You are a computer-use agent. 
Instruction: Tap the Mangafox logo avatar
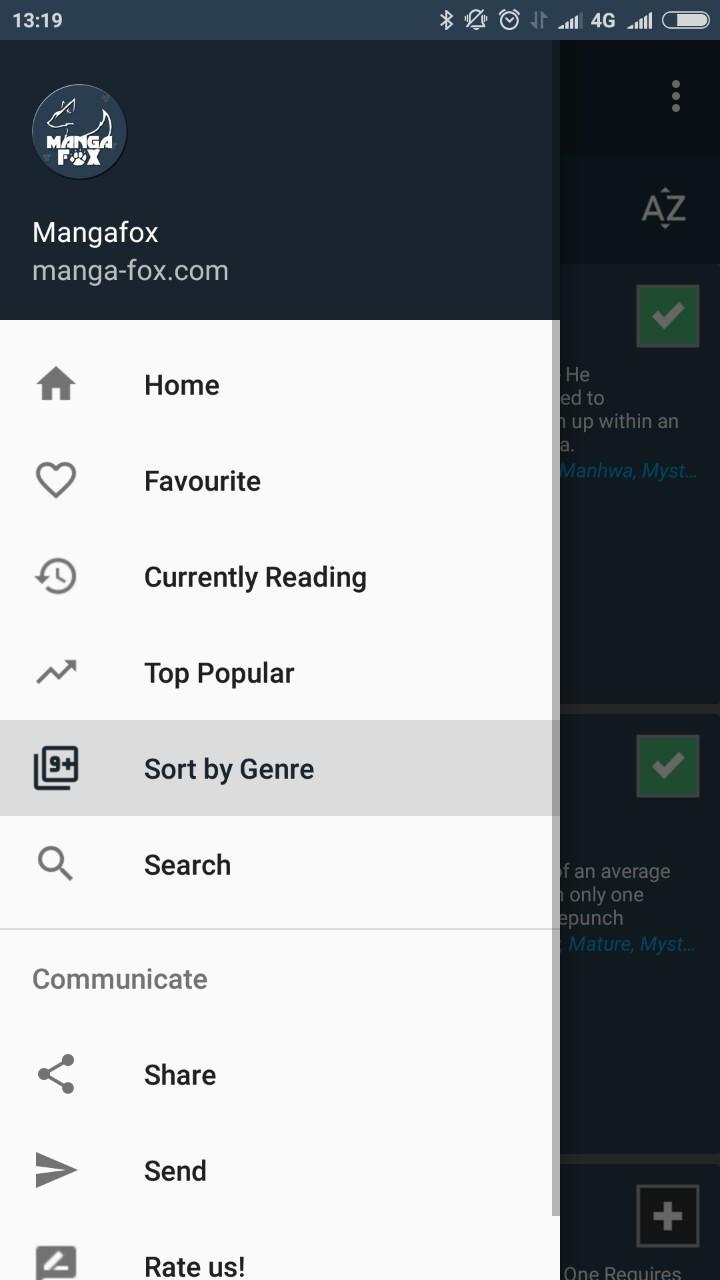(x=79, y=132)
